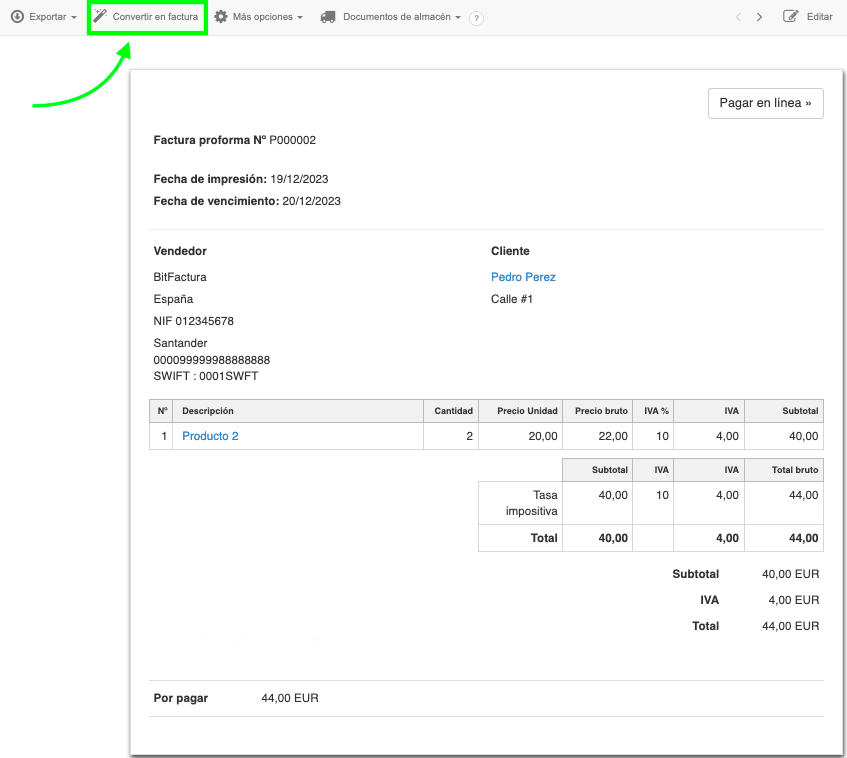Go to next document with right arrow
The height and width of the screenshot is (758, 847).
pyautogui.click(x=760, y=17)
